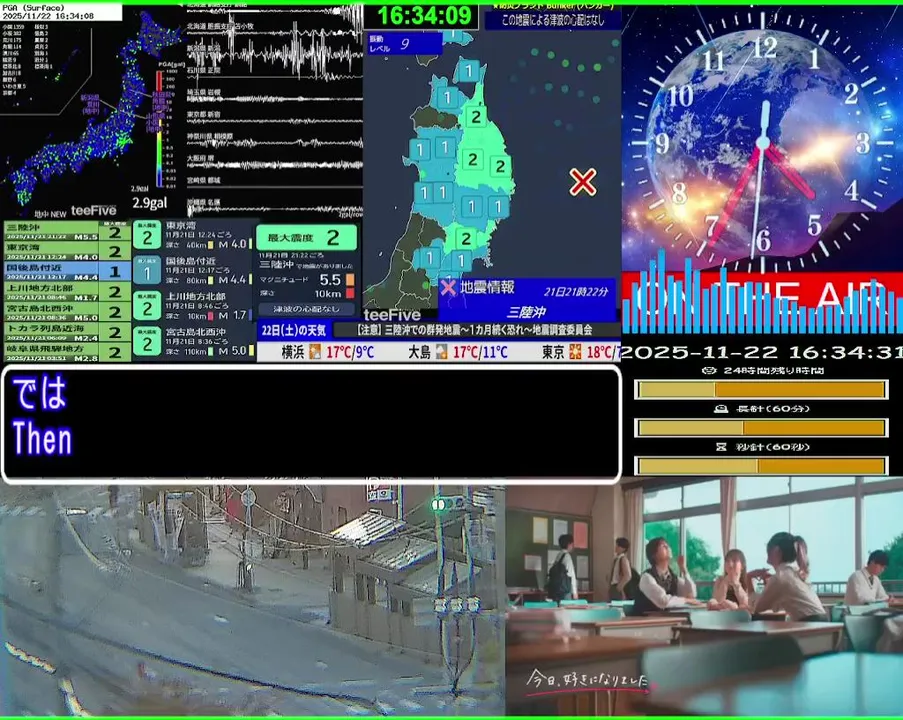Click the hourglass icon beside 秒針(60秒)
Screen dimensions: 903x720
(x=721, y=447)
